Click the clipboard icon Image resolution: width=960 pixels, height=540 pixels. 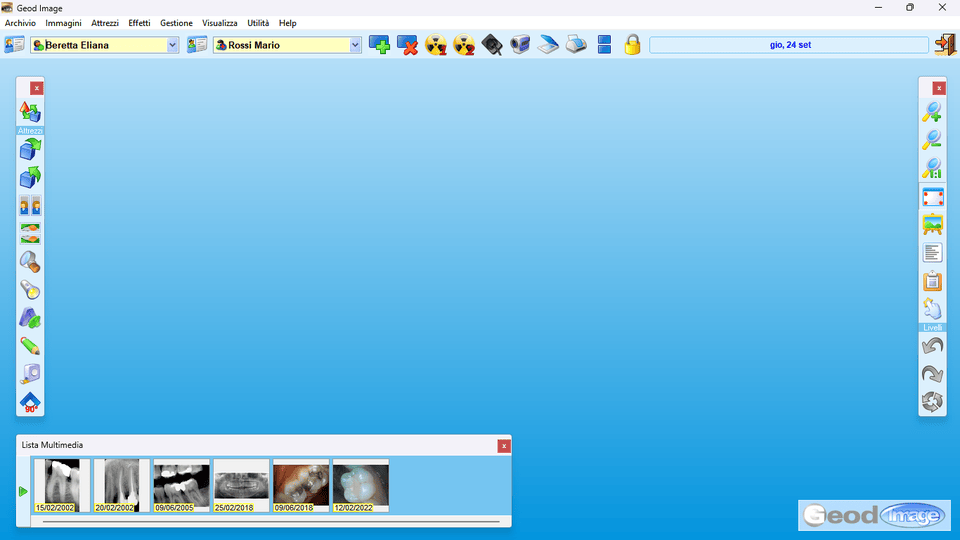pos(932,281)
